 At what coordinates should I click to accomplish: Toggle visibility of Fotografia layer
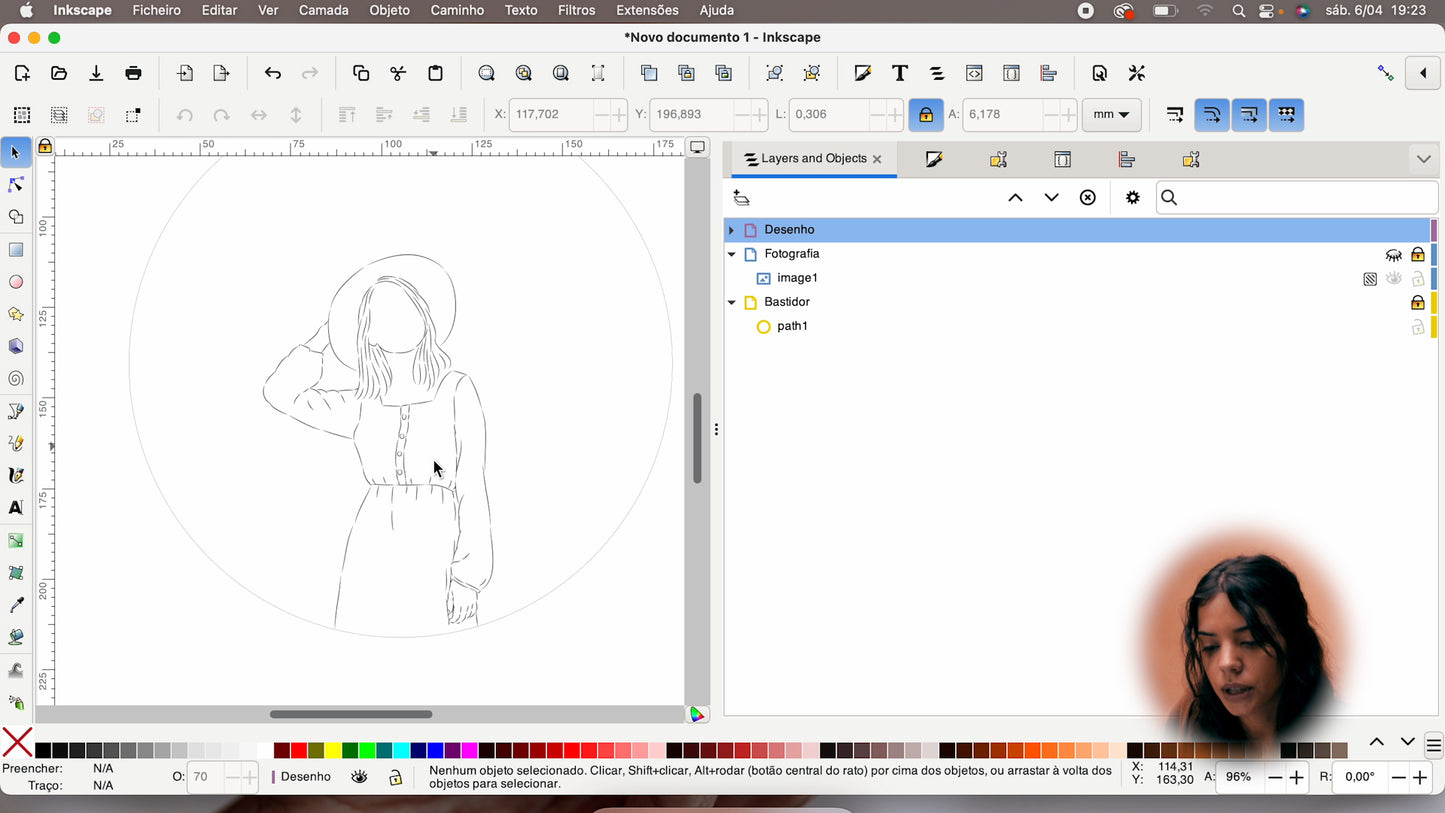(1393, 254)
